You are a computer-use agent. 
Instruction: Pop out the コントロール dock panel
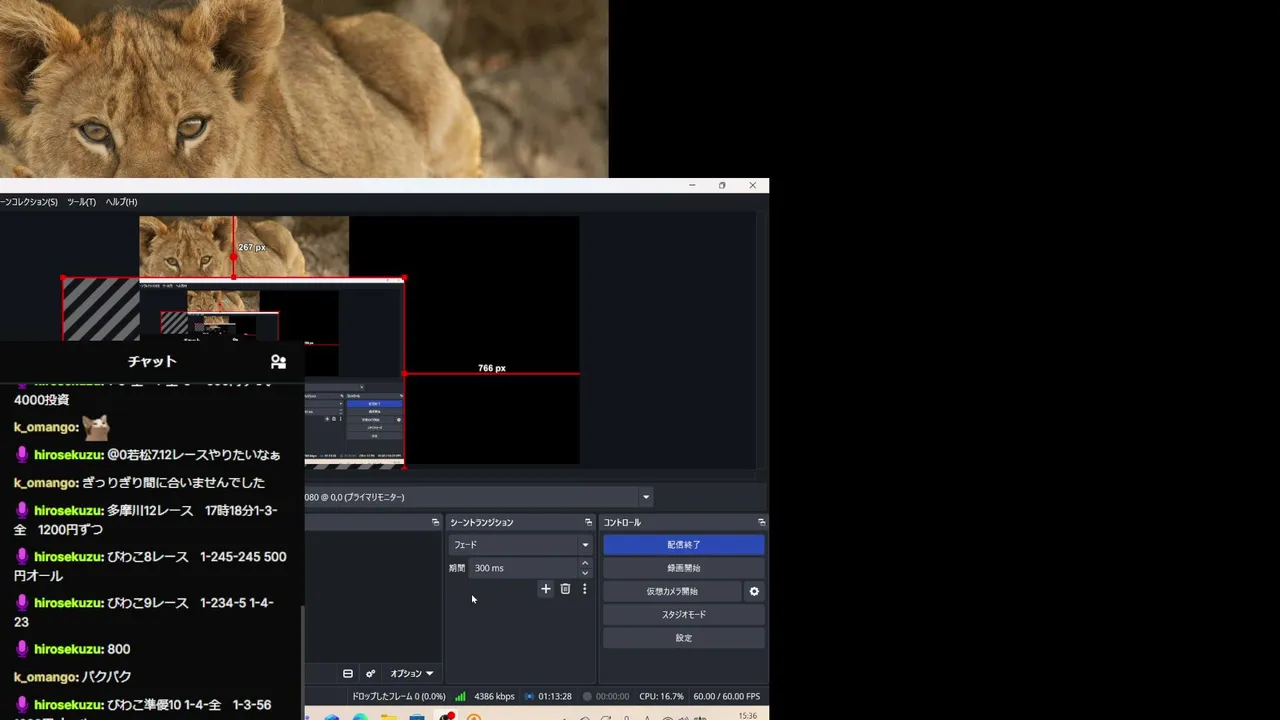pos(762,522)
